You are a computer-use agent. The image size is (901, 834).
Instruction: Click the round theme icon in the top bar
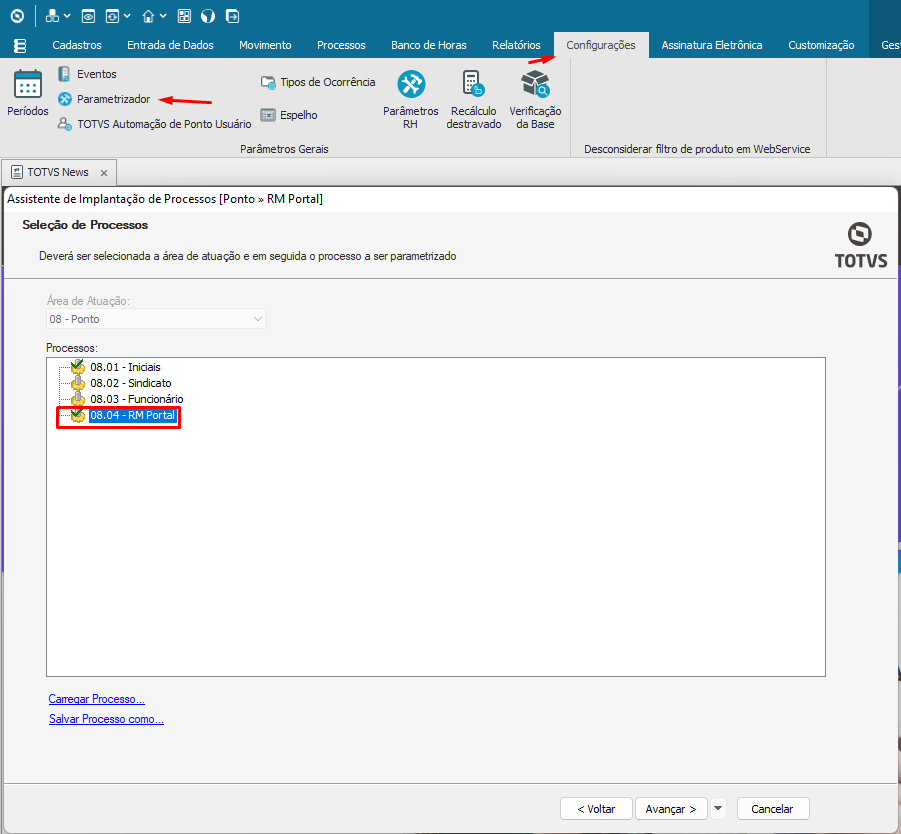[x=208, y=16]
